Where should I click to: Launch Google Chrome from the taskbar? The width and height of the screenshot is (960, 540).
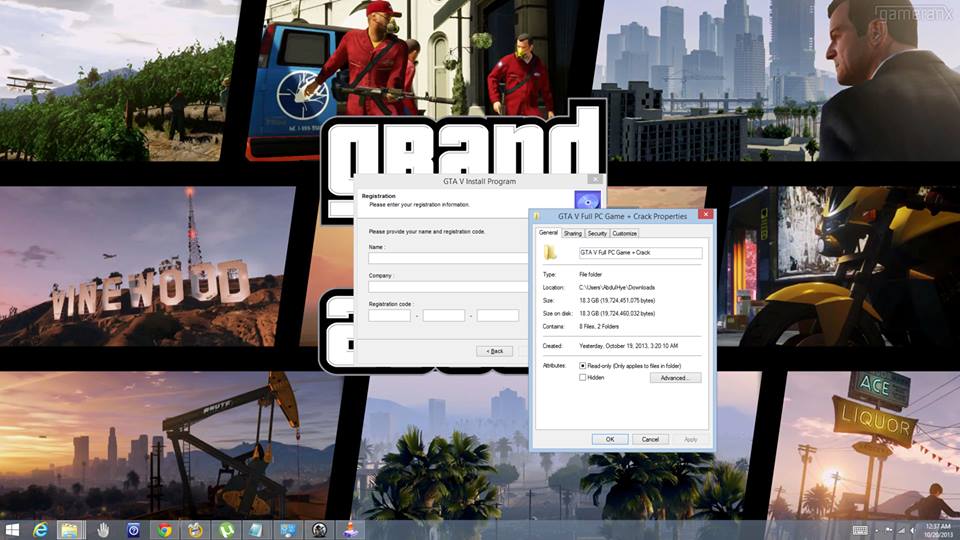pos(165,529)
